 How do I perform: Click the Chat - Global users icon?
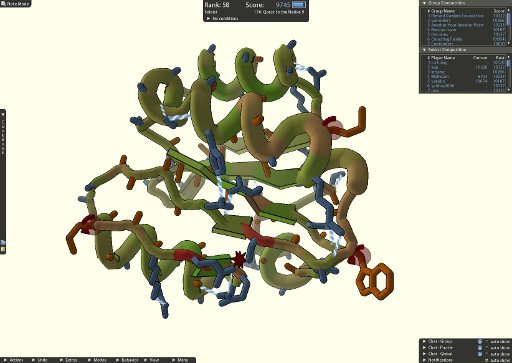(480, 354)
